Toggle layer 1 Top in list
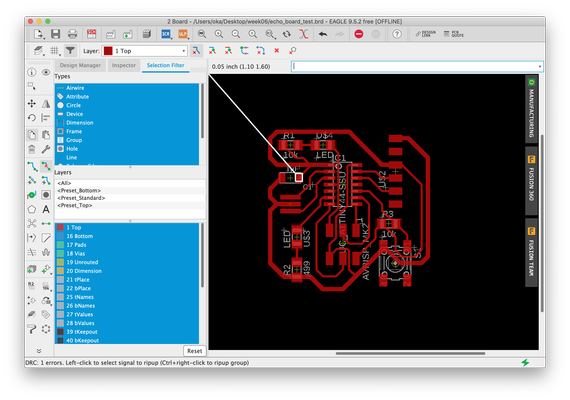This screenshot has height=400, width=570. 127,227
